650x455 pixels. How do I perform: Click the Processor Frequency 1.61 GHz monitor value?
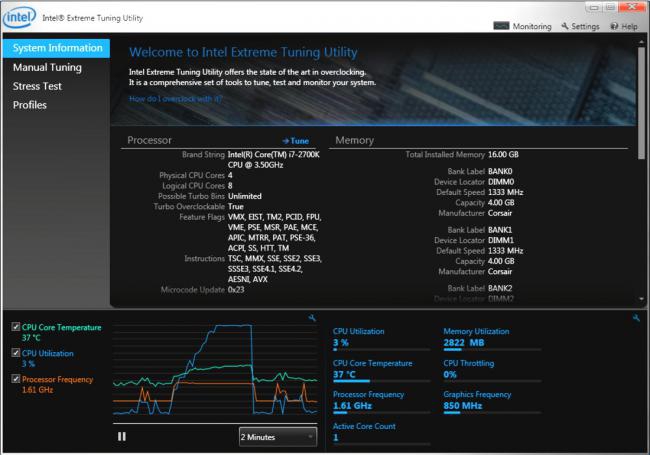[x=352, y=406]
